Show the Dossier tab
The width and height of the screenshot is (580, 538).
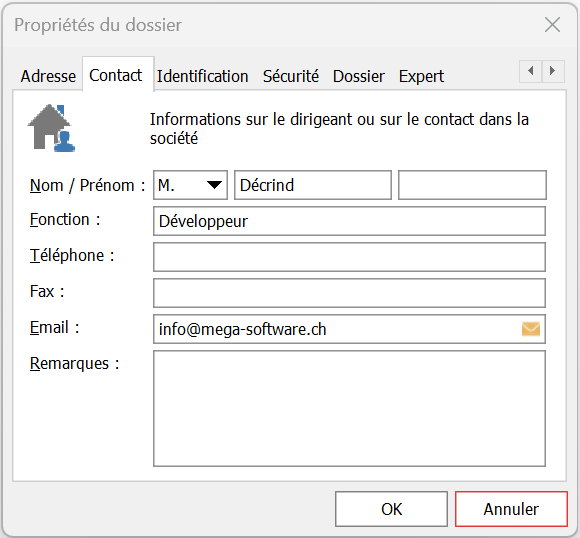(359, 76)
